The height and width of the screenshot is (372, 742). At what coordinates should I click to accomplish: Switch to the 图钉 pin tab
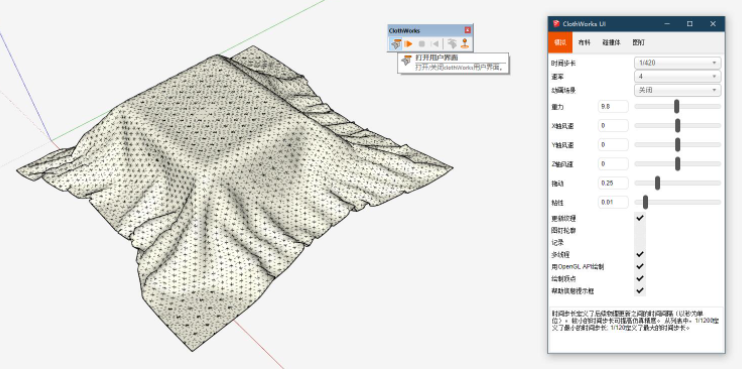[x=638, y=42]
